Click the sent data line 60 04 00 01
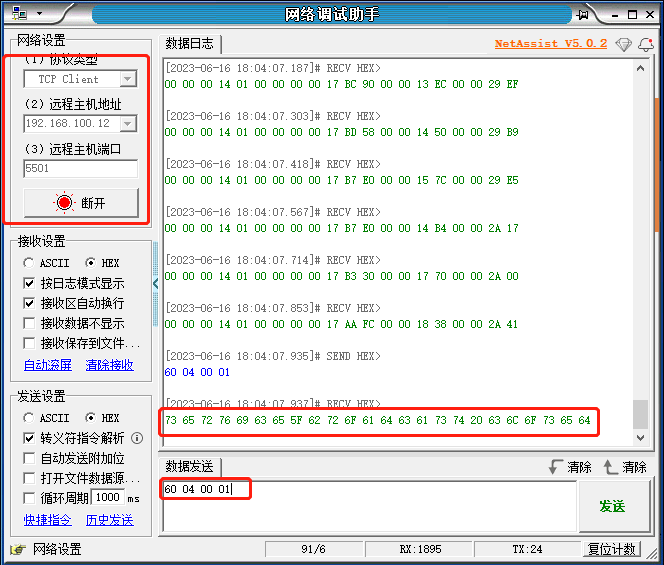 click(x=197, y=372)
